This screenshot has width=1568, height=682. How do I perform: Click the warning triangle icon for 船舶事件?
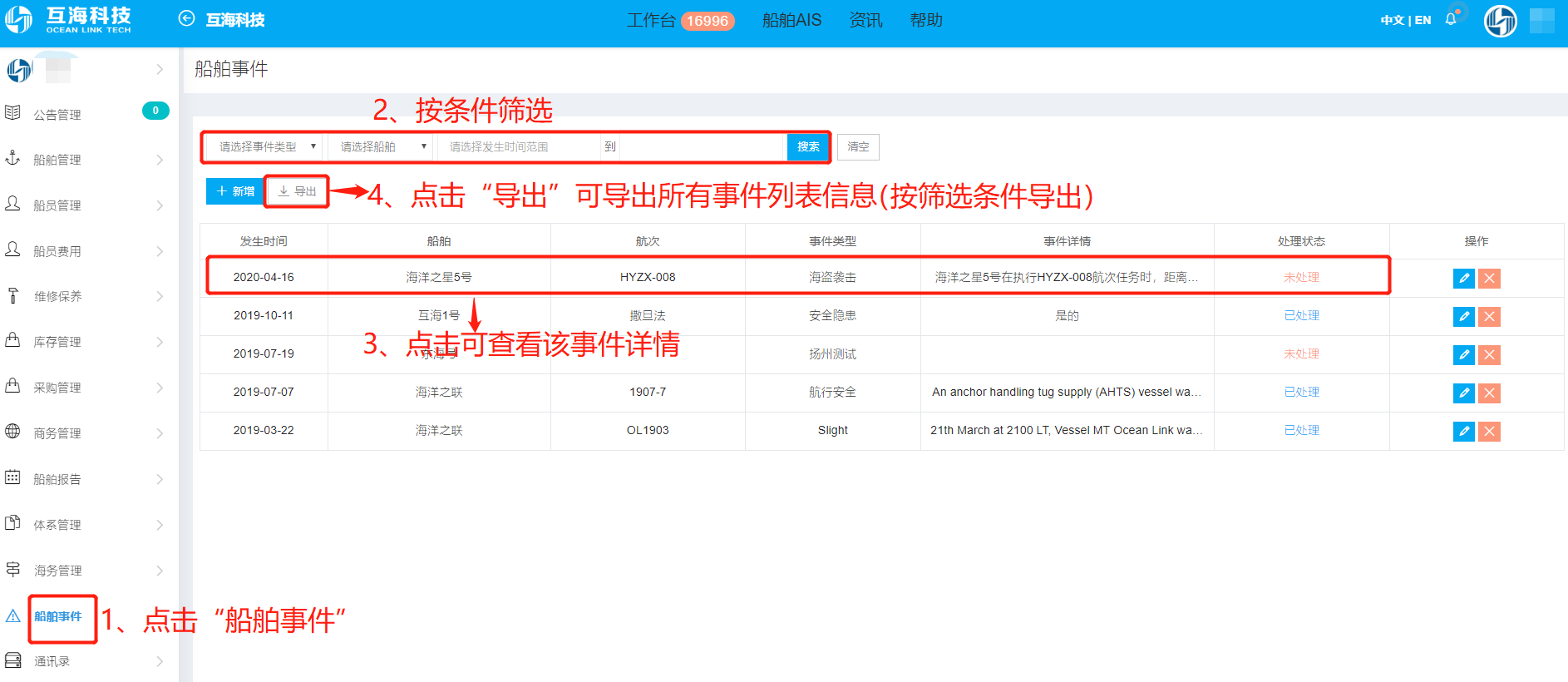point(12,616)
